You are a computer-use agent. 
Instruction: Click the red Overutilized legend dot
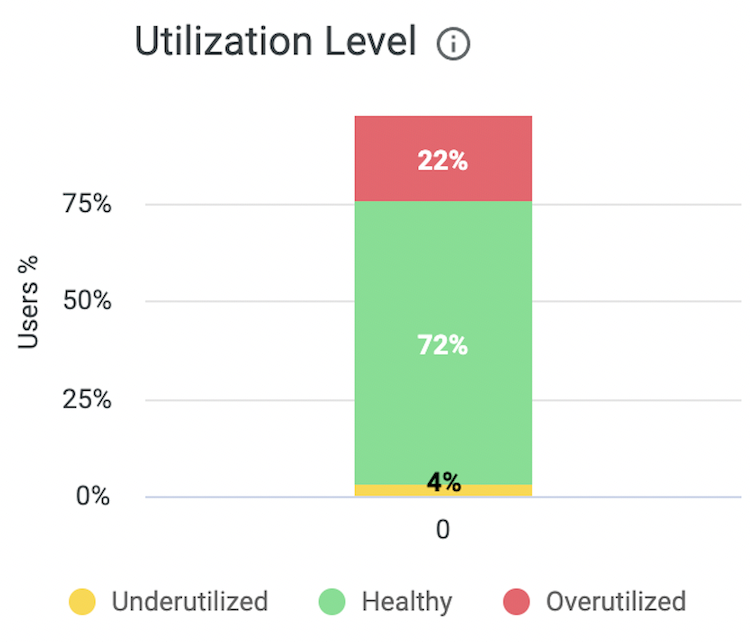(516, 602)
